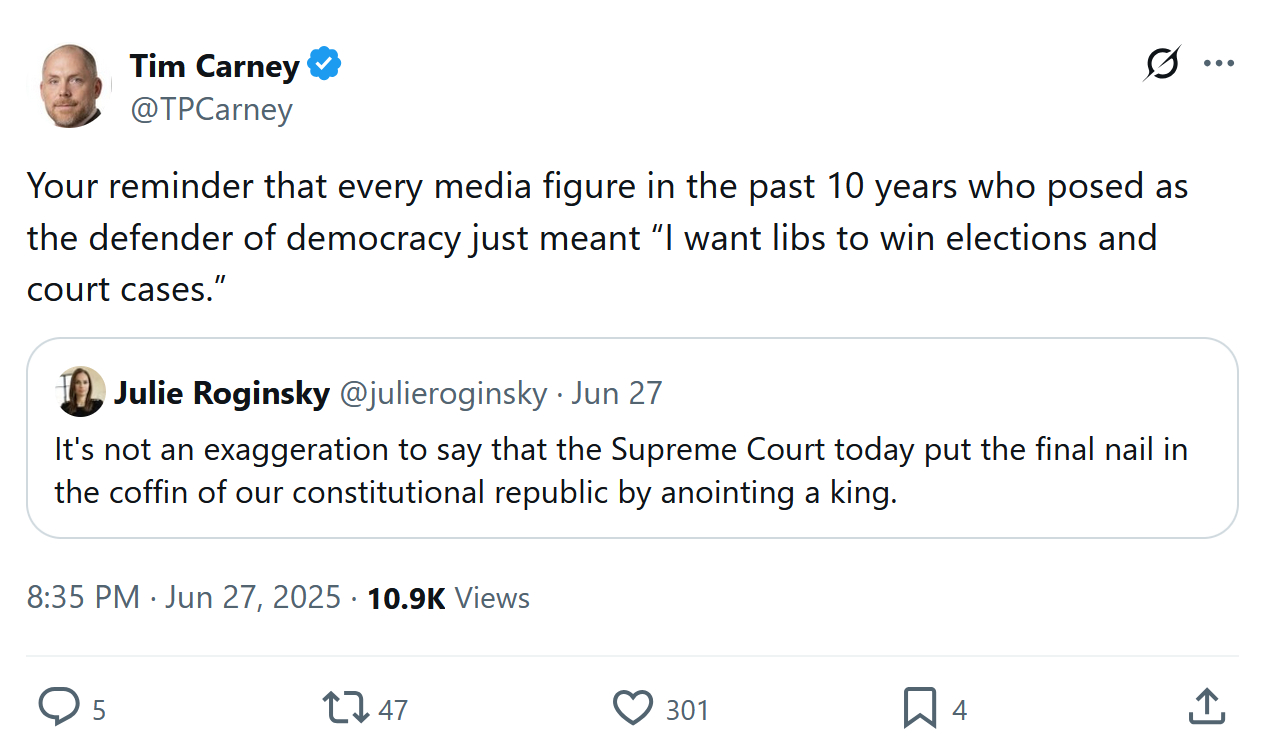
Task: Open Julie Roginsky's avatar in quoted tweet
Action: click(x=81, y=392)
